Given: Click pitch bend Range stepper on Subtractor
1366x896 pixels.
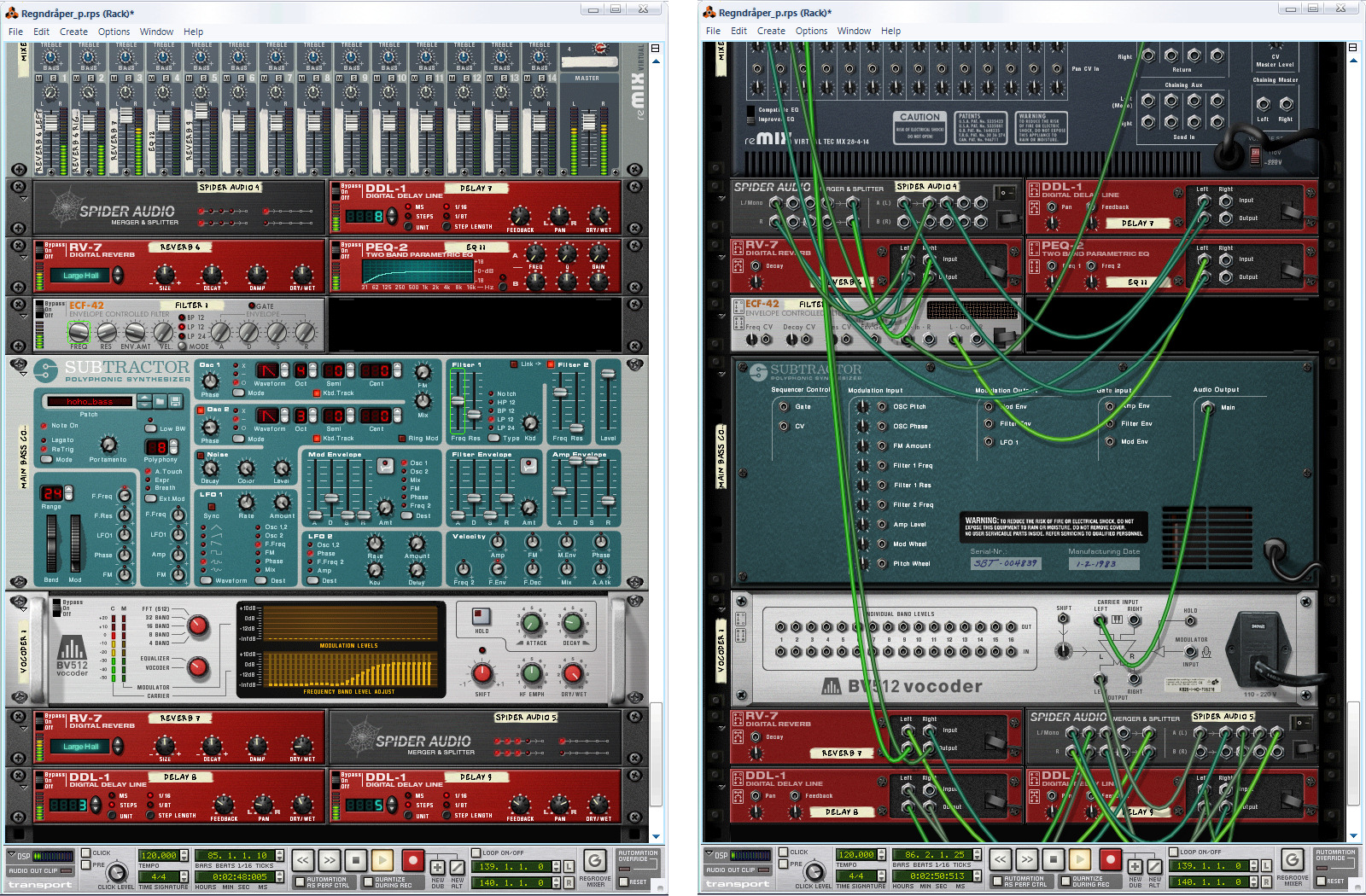Looking at the screenshot, I should point(69,493).
